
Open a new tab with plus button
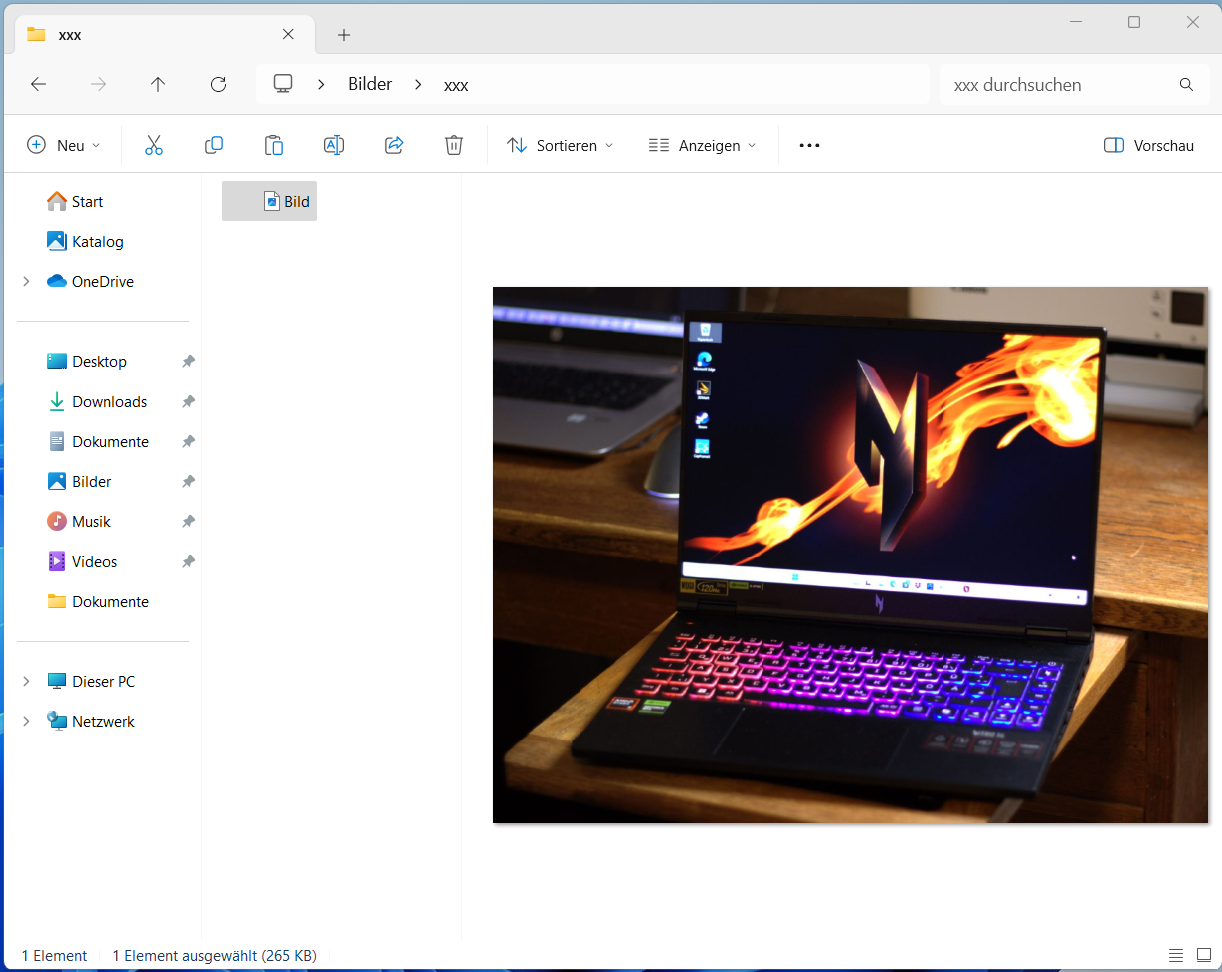[x=344, y=35]
